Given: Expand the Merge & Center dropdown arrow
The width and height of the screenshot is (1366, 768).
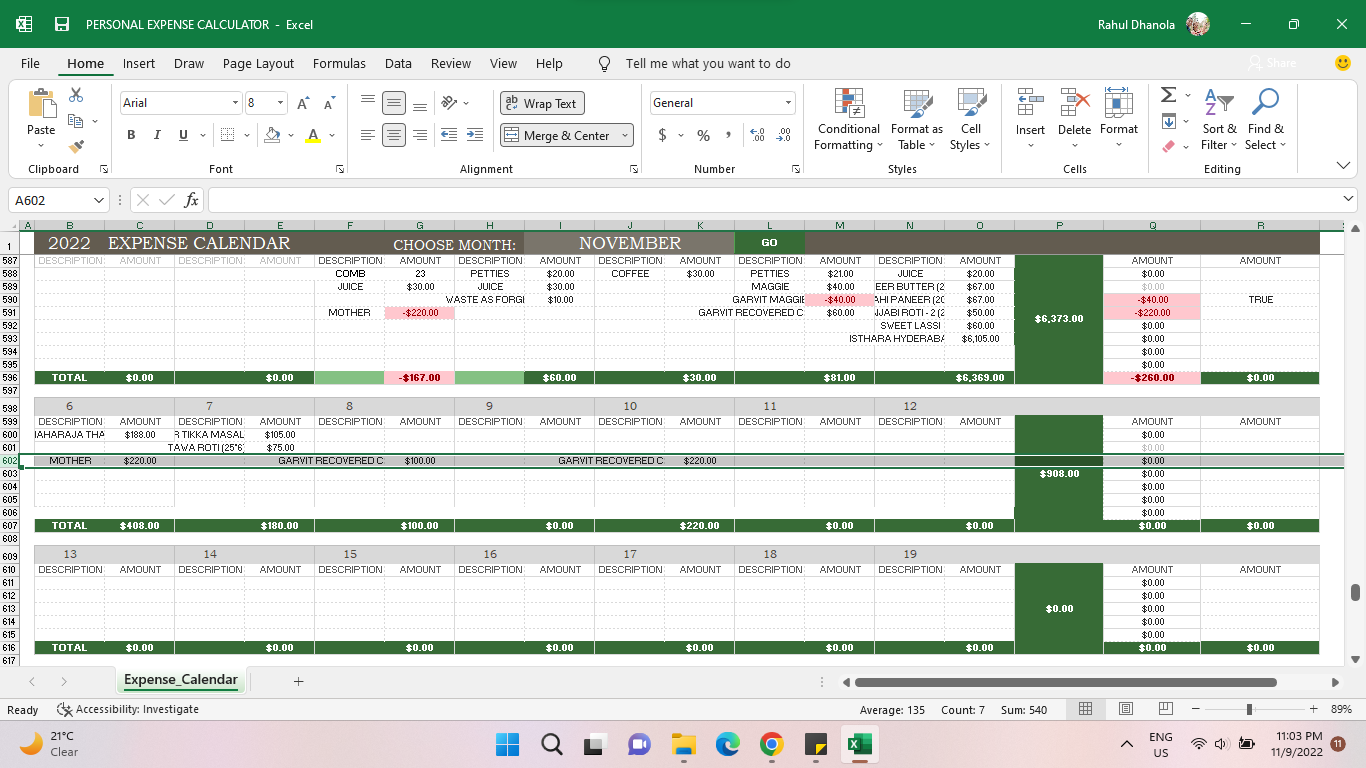Looking at the screenshot, I should tap(625, 135).
